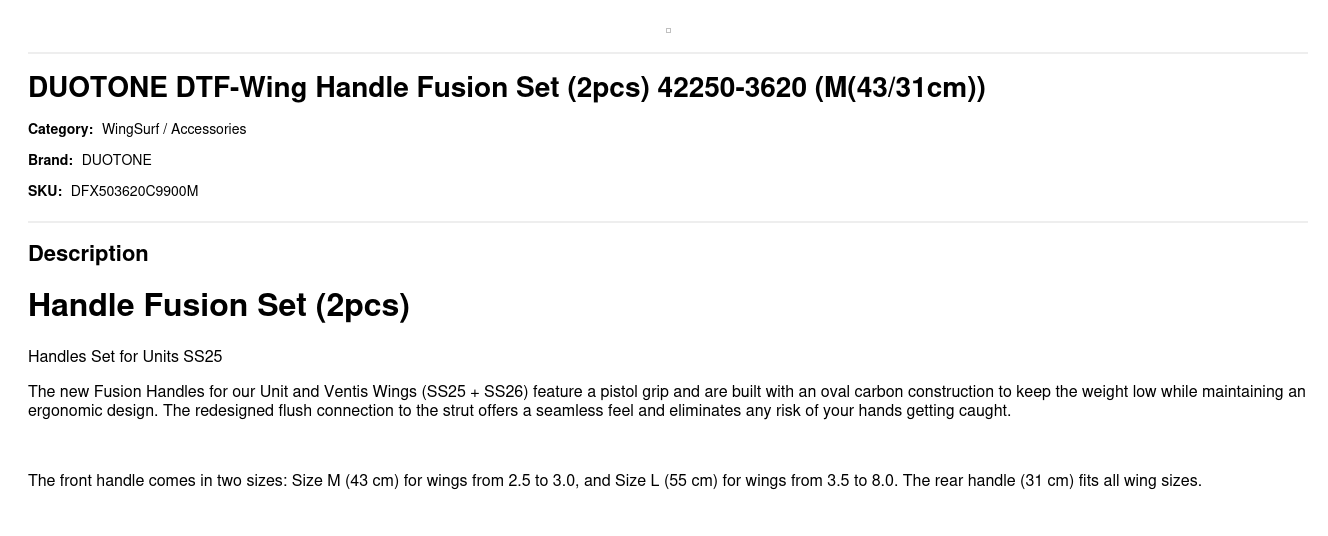Click the text "Size M (43 cm)"

point(345,481)
